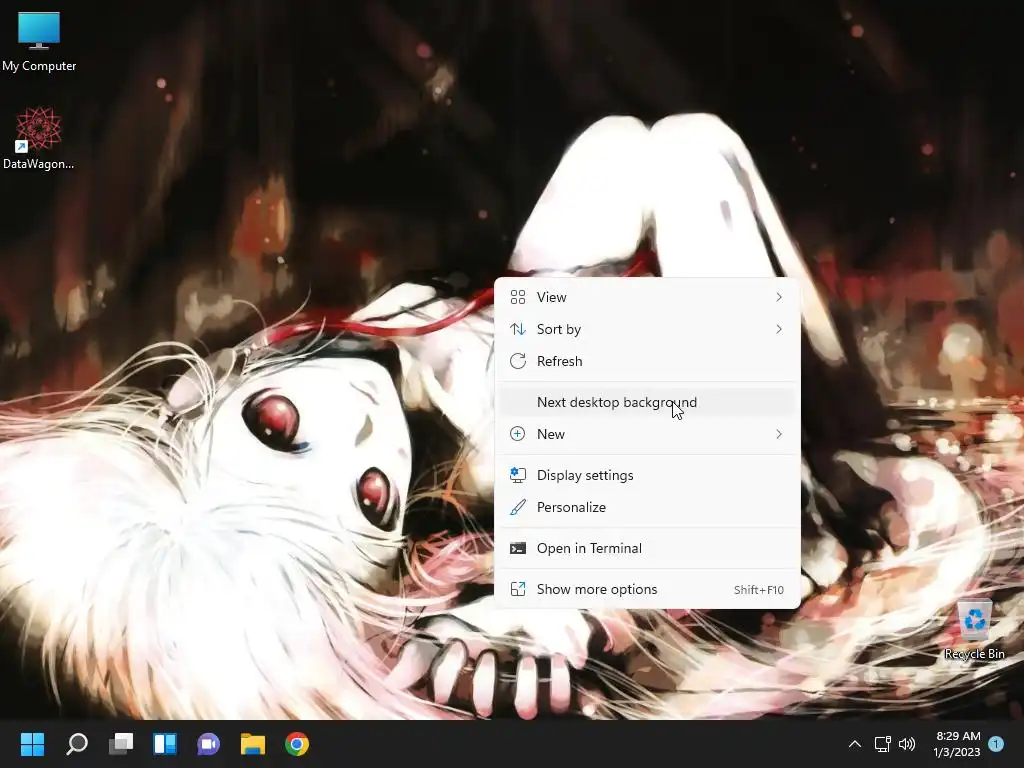Open the Widgets taskbar icon

click(x=165, y=744)
